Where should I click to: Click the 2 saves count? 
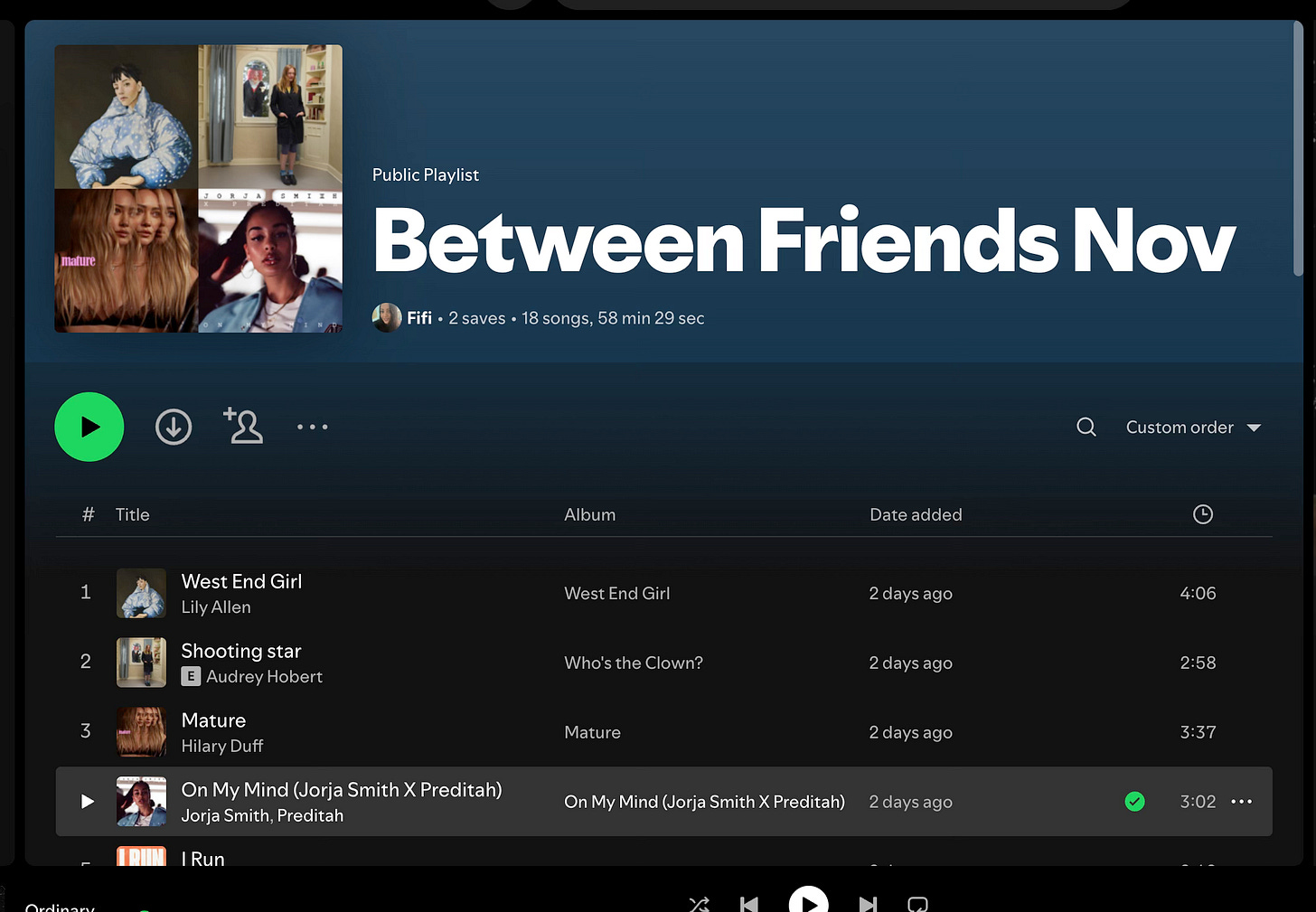[x=477, y=318]
